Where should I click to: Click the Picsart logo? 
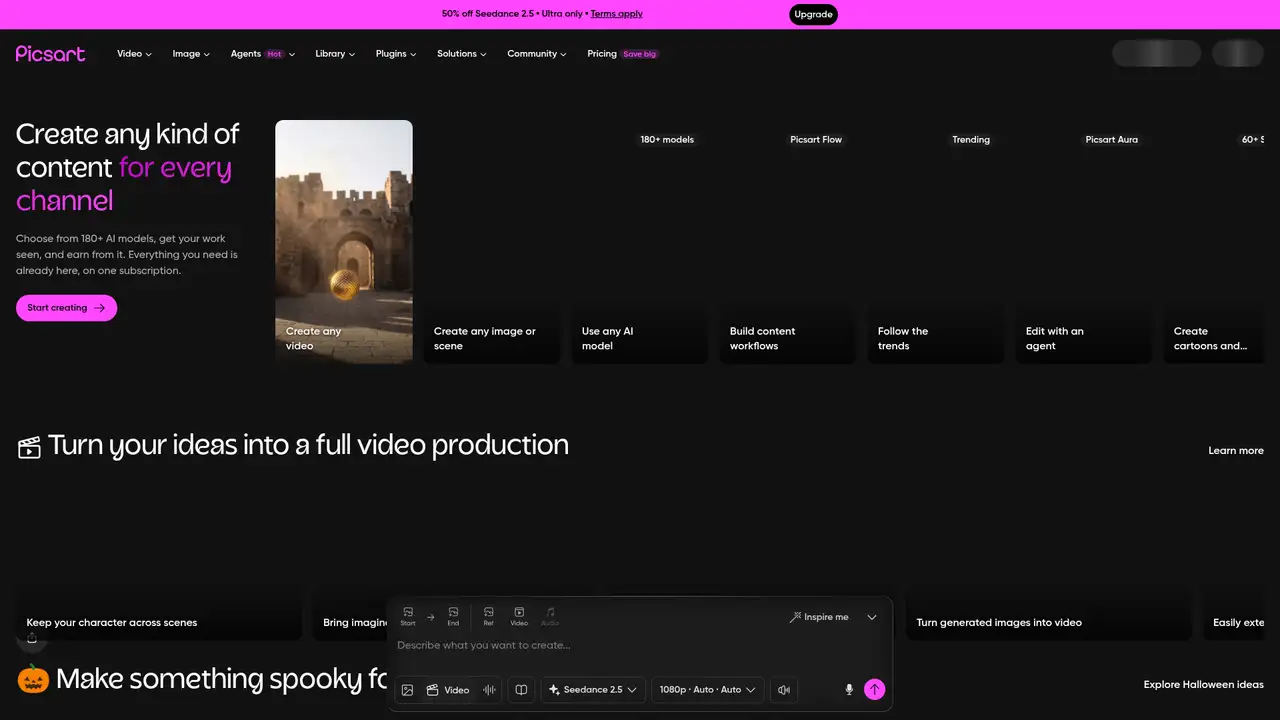[50, 53]
